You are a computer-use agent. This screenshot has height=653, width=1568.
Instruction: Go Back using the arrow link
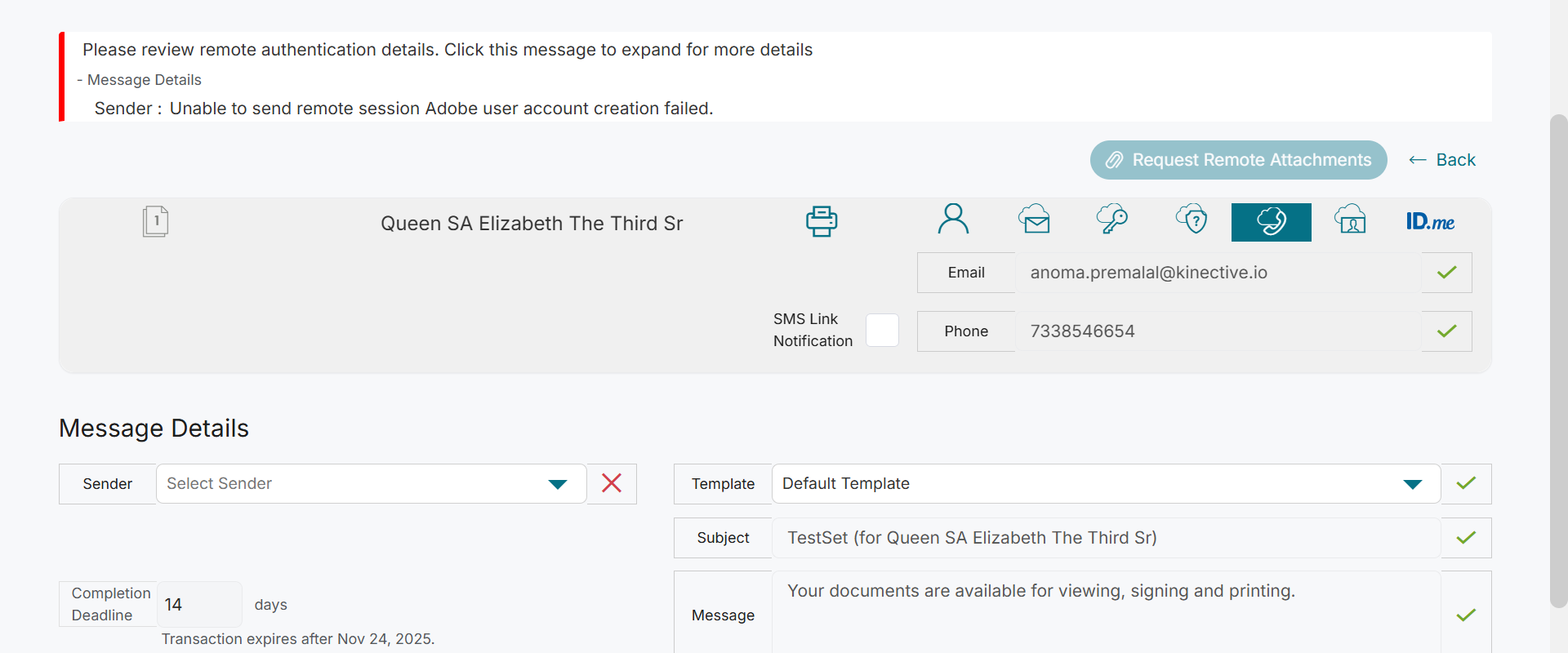pos(1442,160)
